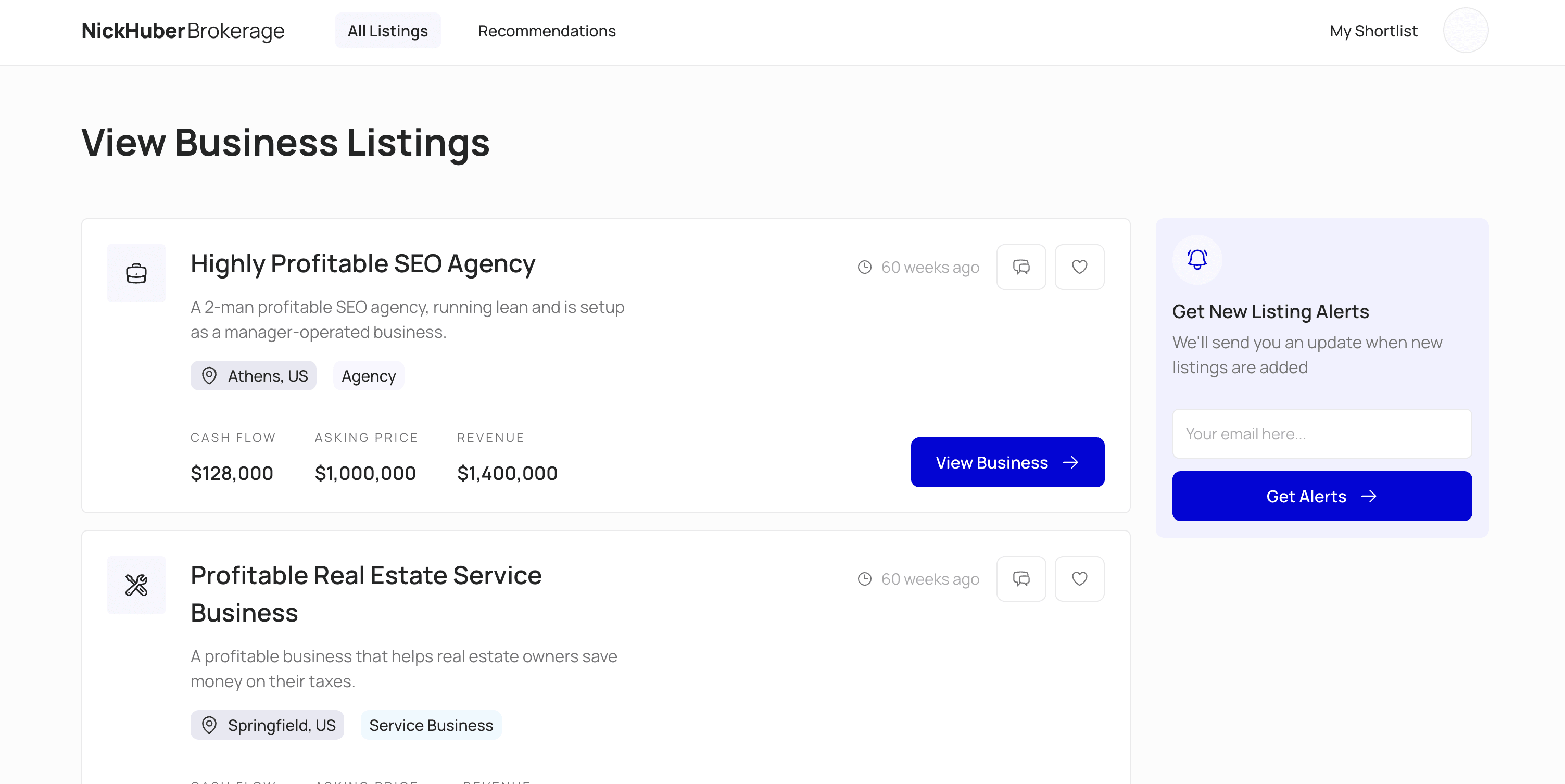Screen dimensions: 1565x784
Task: Select the All Listings tab
Action: (387, 30)
